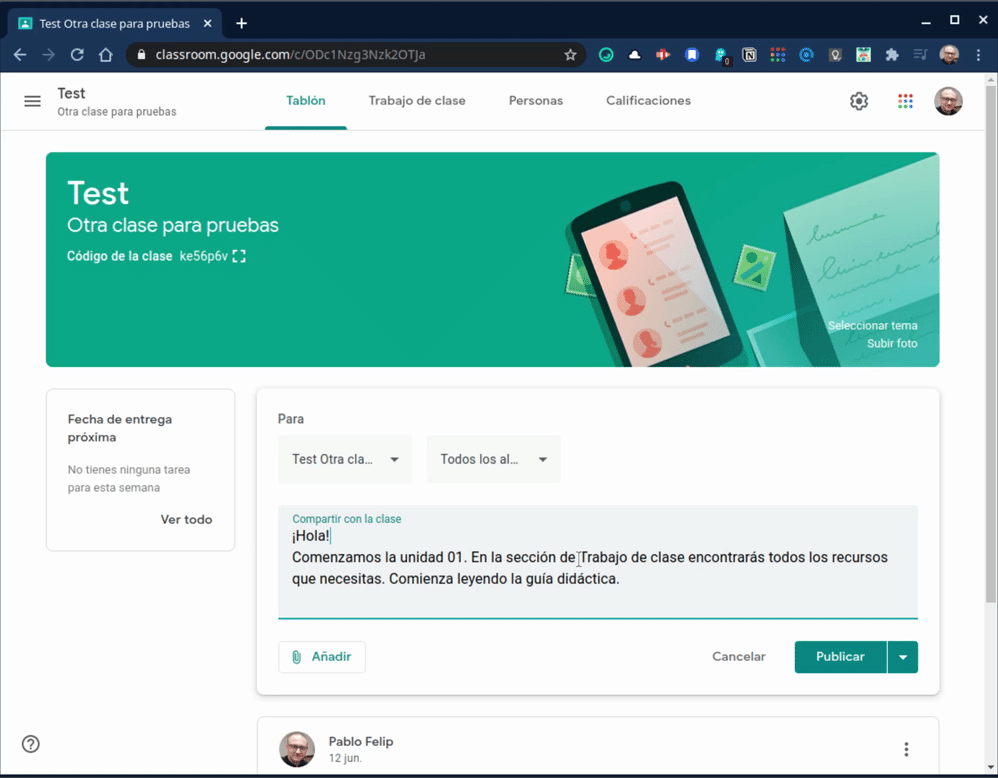Switch to the Calificaciones tab
998x778 pixels.
point(648,101)
